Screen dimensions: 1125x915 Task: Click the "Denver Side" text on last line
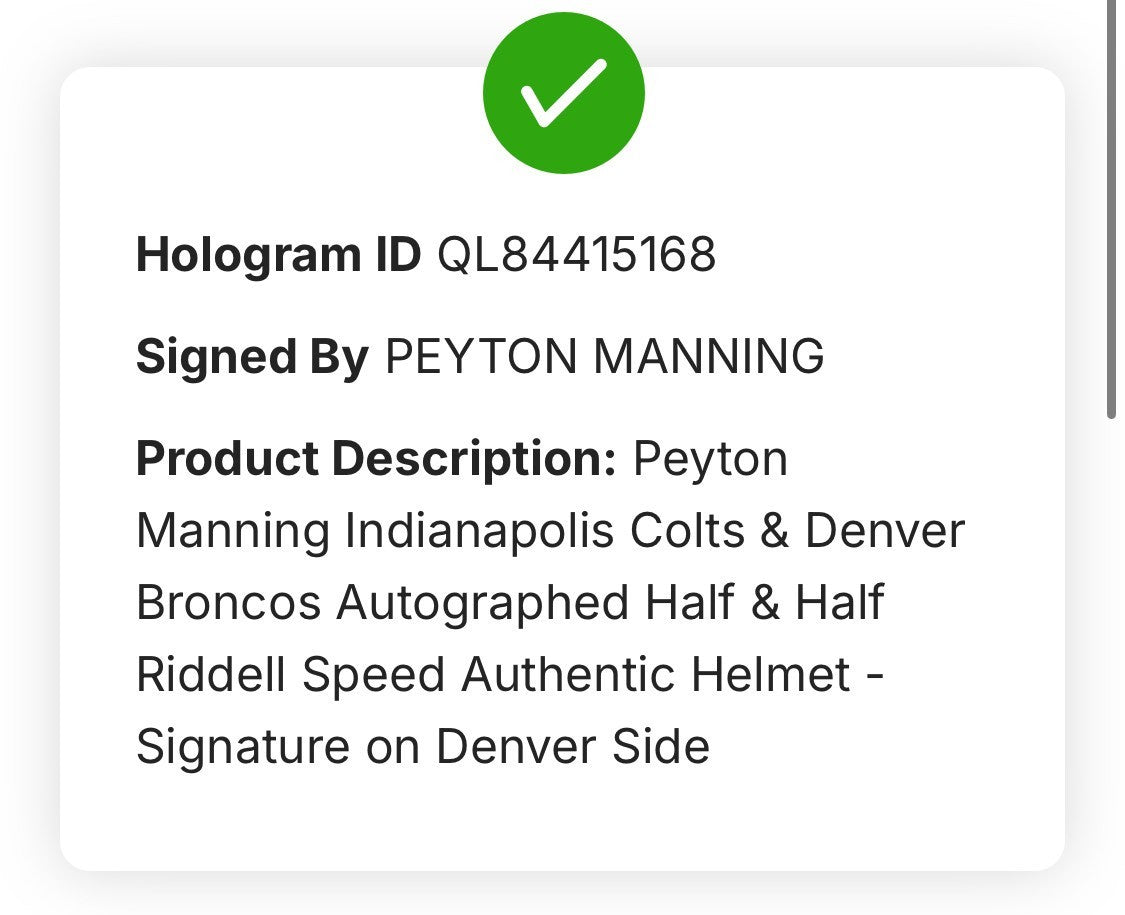pyautogui.click(x=573, y=747)
